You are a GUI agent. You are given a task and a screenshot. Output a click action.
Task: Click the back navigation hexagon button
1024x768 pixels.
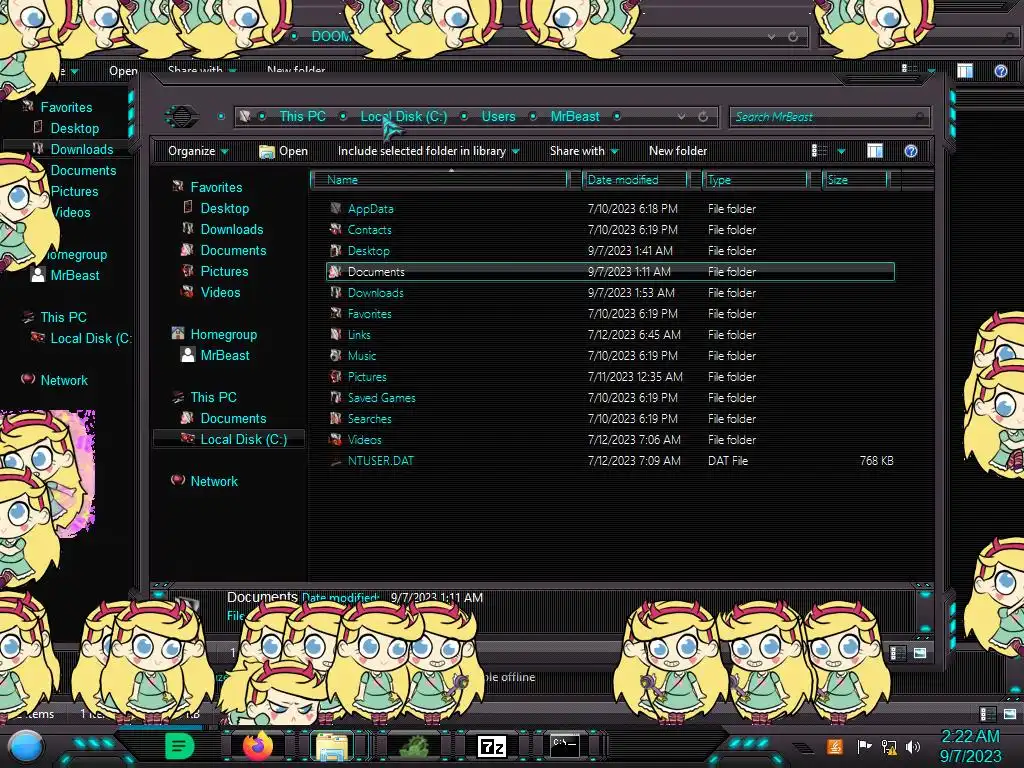tap(182, 116)
